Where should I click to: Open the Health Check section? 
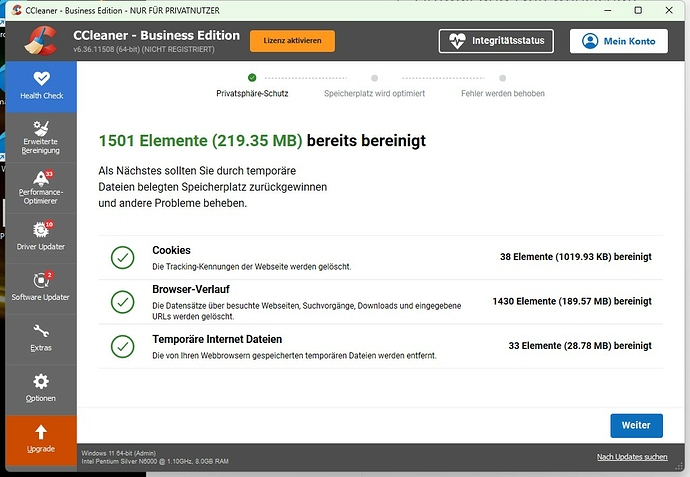(x=41, y=87)
